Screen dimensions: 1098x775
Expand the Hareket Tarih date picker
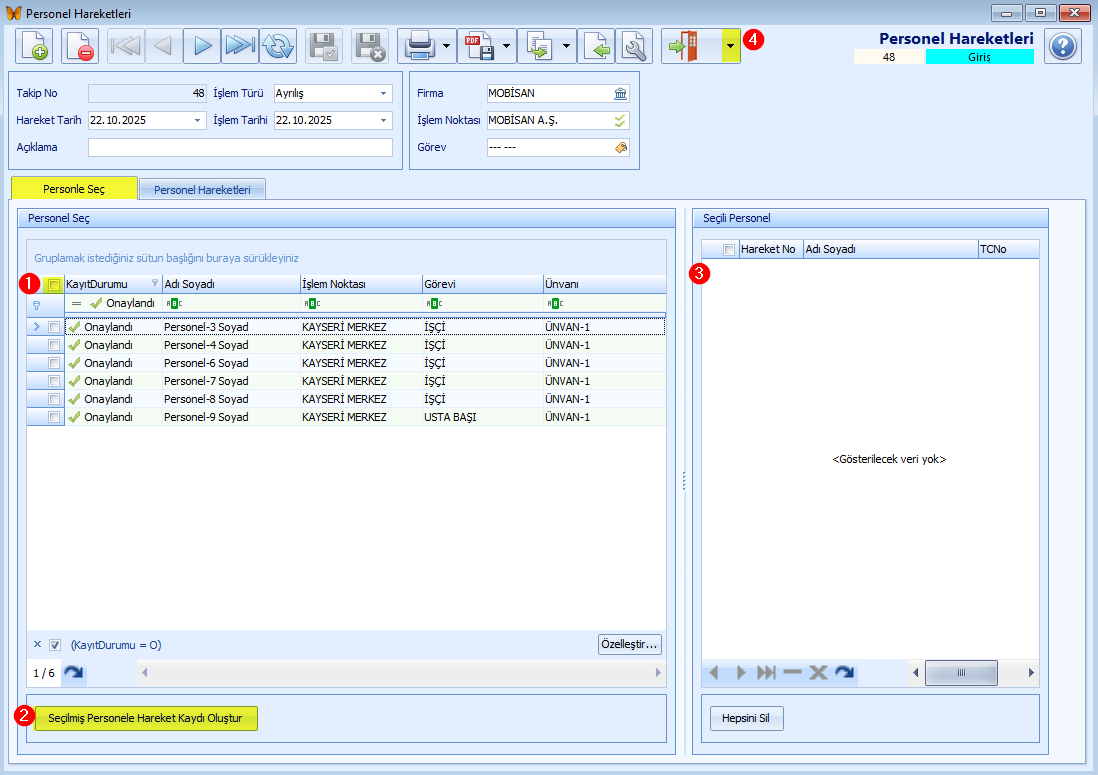(197, 120)
